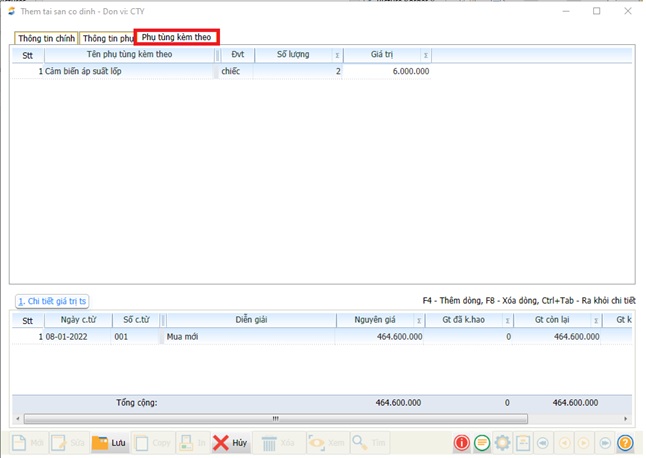Click the red info alert icon
Viewport: 646px width, 458px height.
tap(462, 443)
